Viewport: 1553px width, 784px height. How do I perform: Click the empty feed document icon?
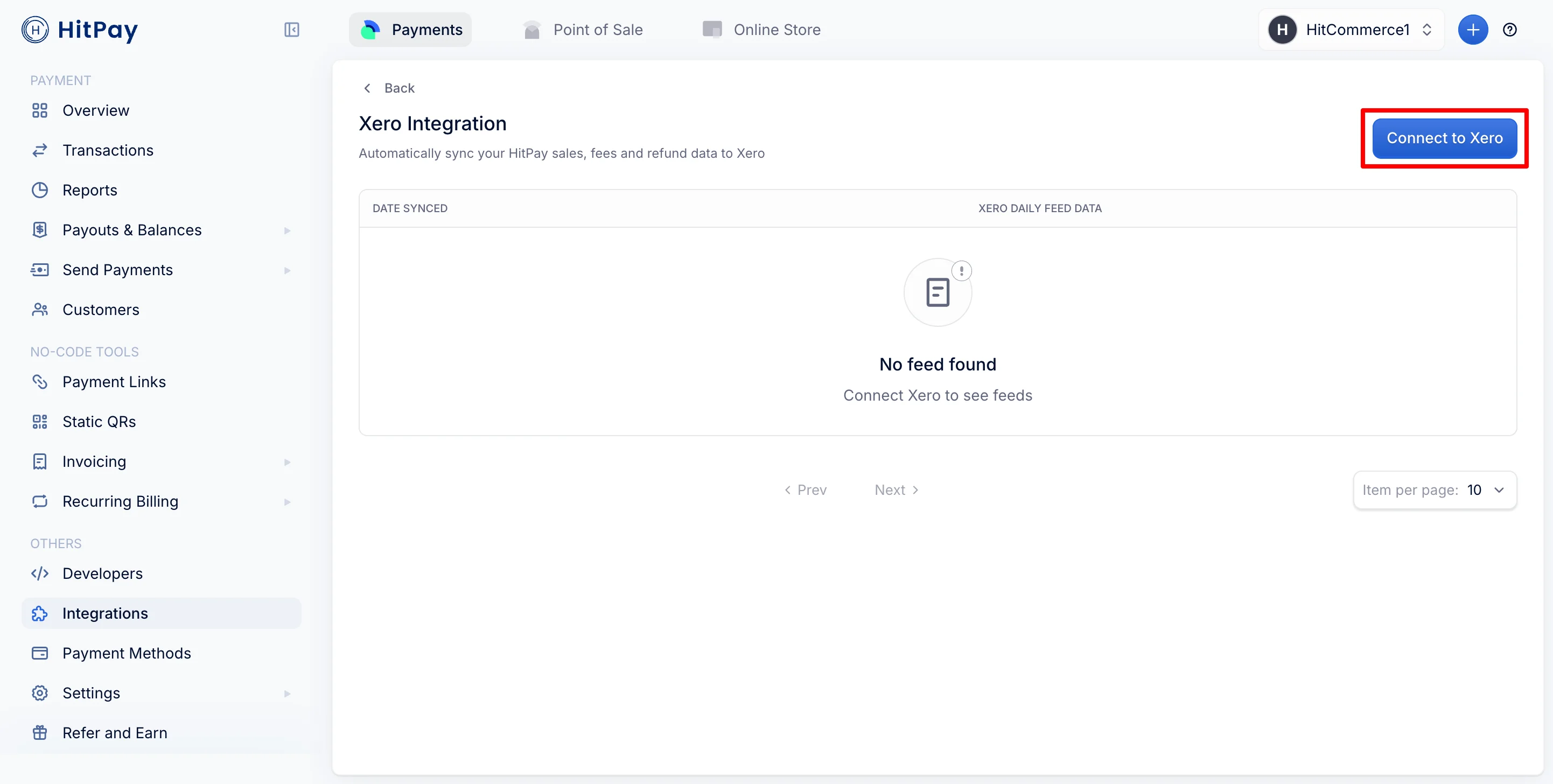pos(938,292)
